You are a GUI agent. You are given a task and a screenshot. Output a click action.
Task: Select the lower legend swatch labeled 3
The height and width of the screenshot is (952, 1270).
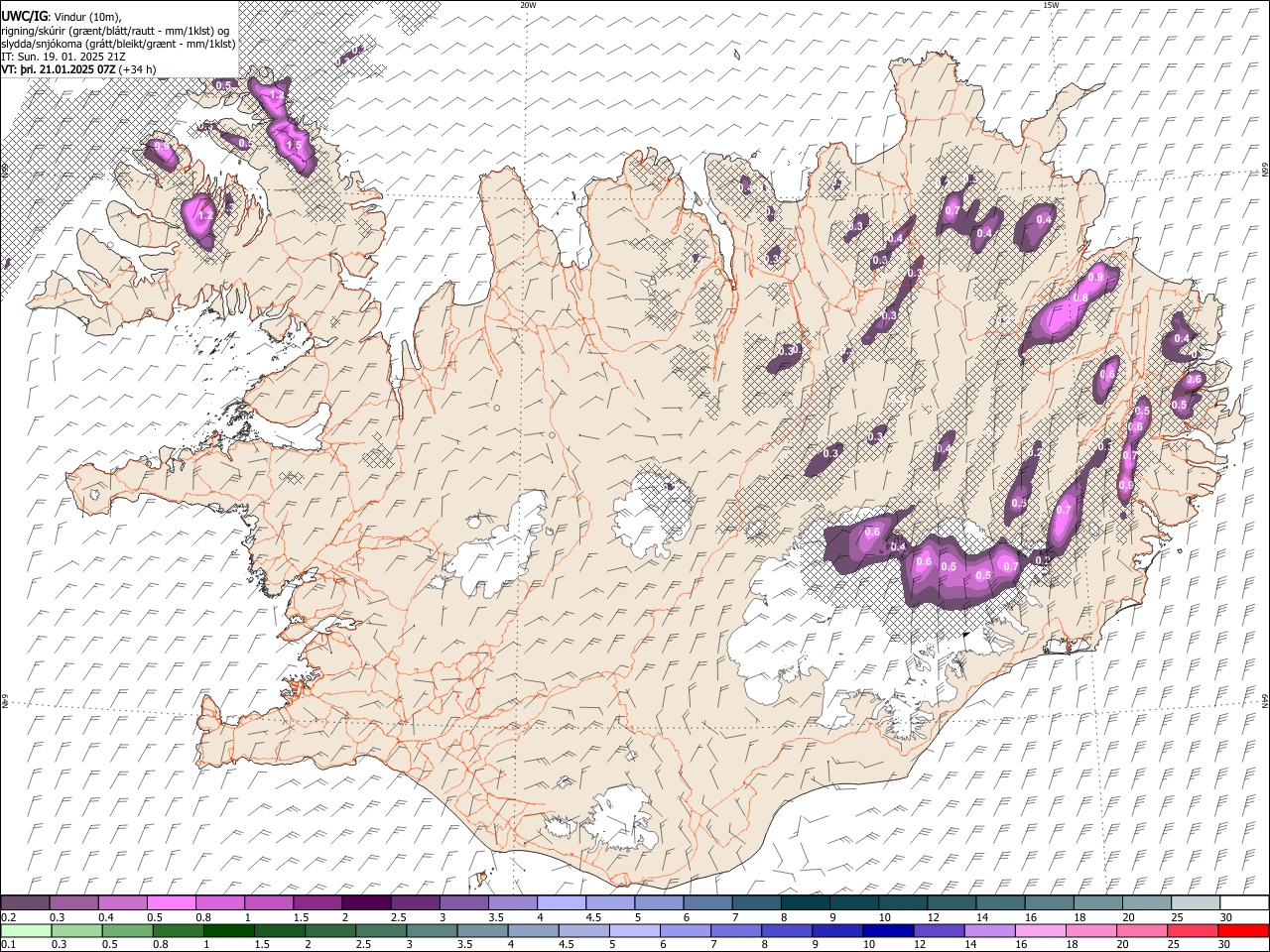click(x=432, y=930)
